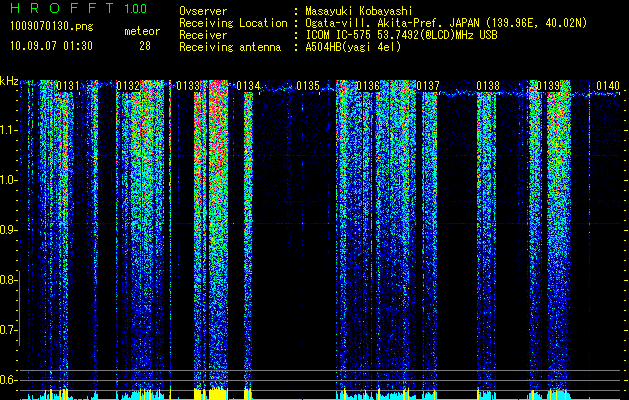Click the 0.7 kHz axis label

8,330
